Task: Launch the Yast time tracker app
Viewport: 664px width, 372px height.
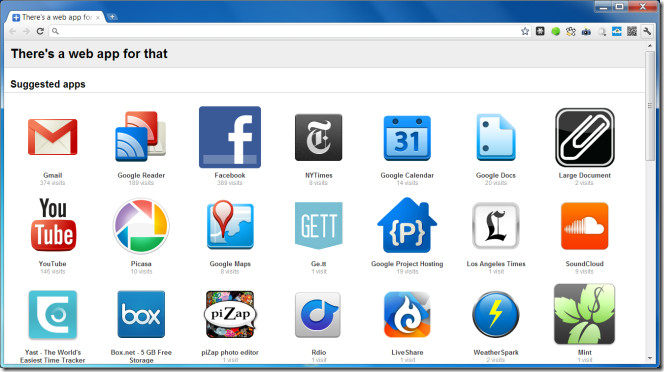Action: 53,314
